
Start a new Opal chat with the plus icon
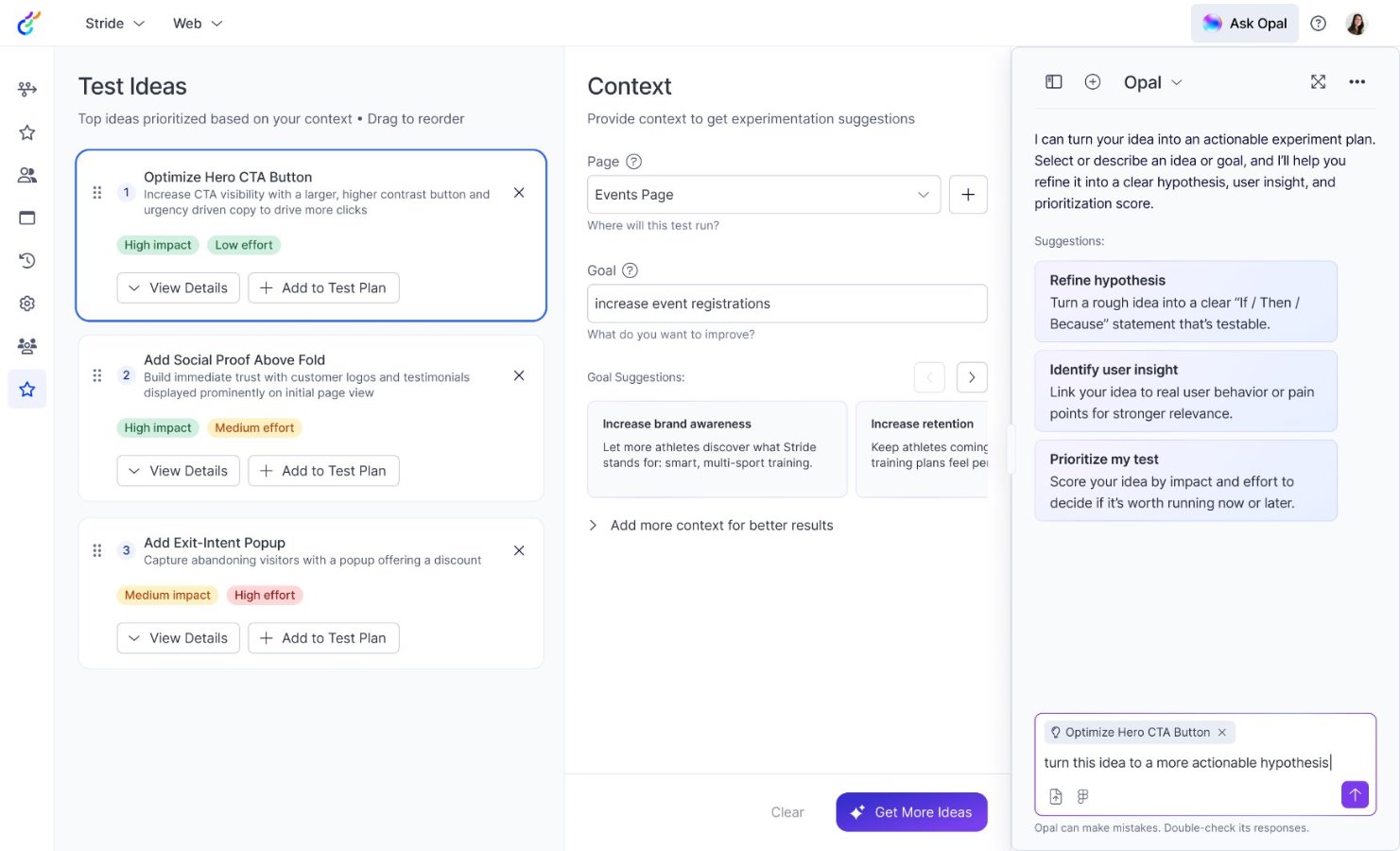pyautogui.click(x=1093, y=82)
